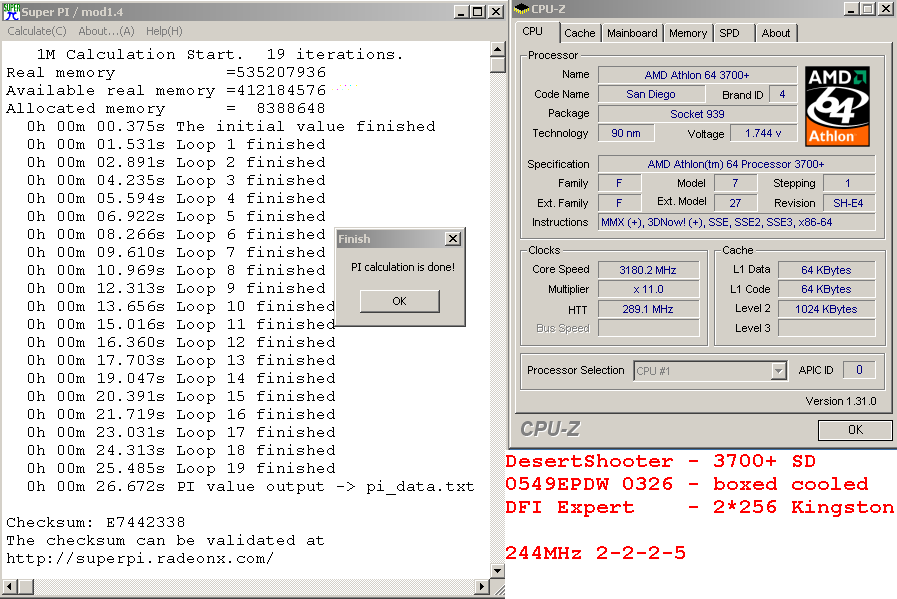Click the vertical scrollbar thumb in Super PI
897x599 pixels.
point(498,65)
